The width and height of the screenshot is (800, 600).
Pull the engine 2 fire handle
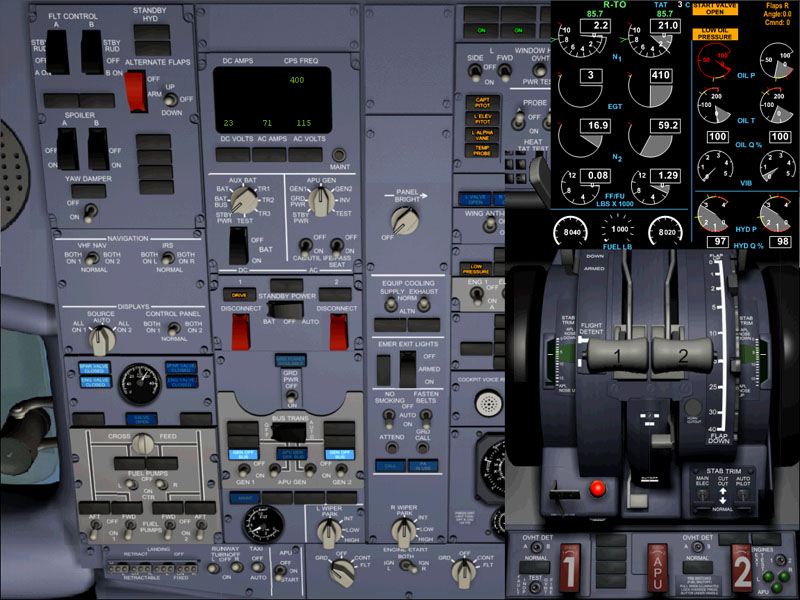[742, 569]
